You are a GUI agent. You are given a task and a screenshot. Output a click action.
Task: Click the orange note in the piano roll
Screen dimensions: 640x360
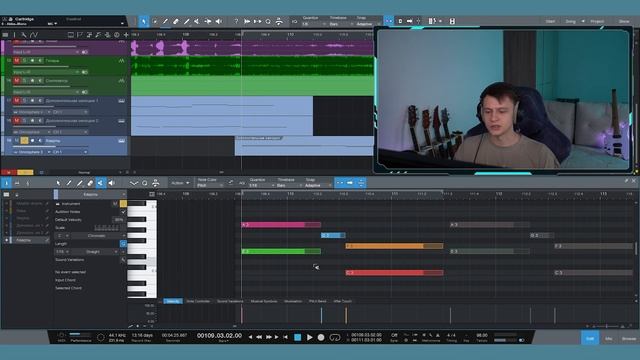point(394,246)
